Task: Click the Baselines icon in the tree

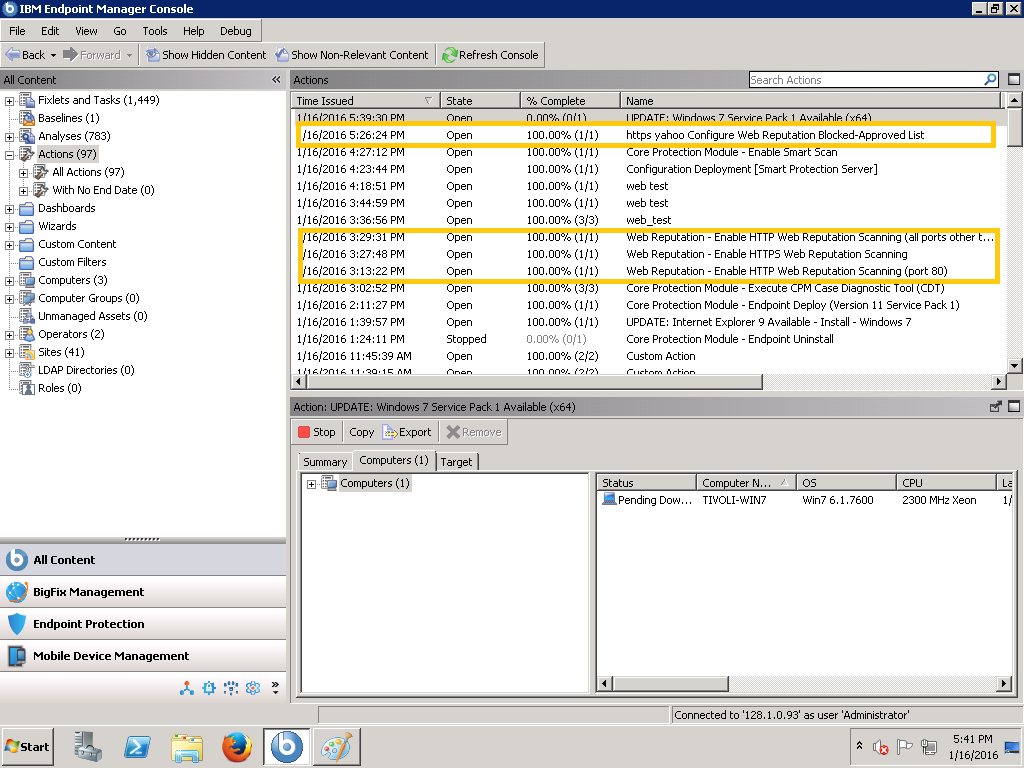Action: (27, 118)
